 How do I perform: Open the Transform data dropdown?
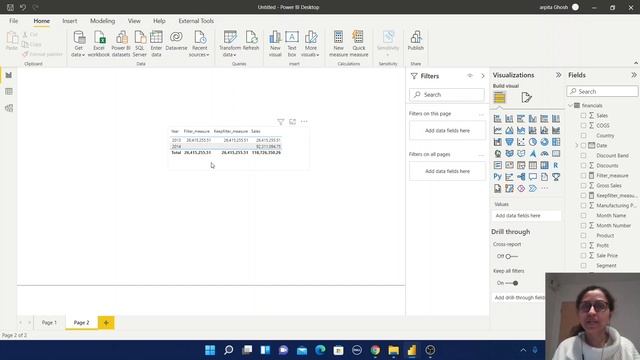click(x=230, y=44)
